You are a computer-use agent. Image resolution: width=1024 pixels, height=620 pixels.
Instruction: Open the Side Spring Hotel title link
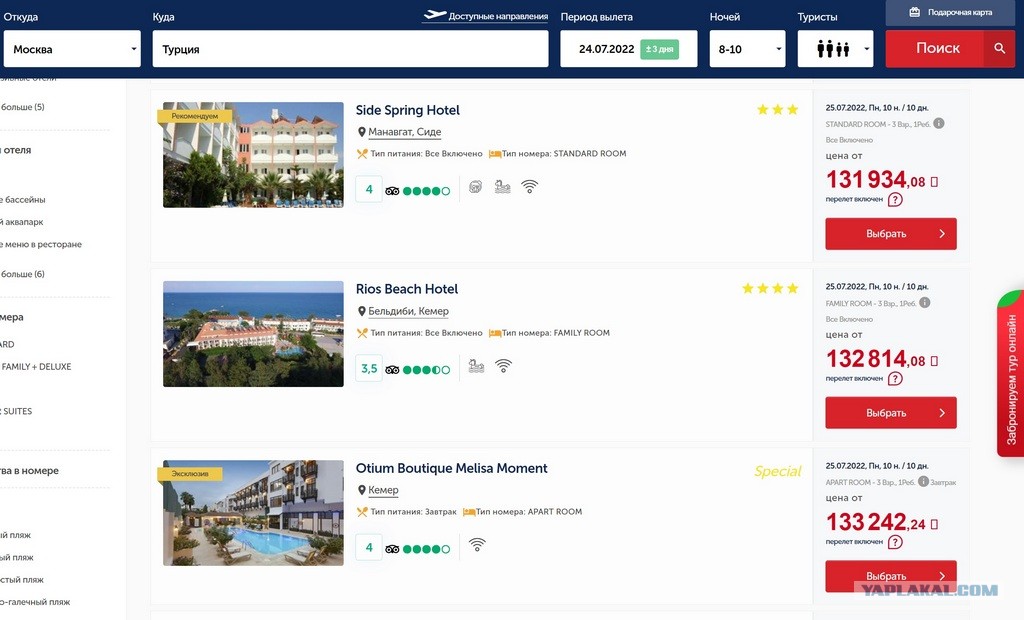(x=408, y=110)
